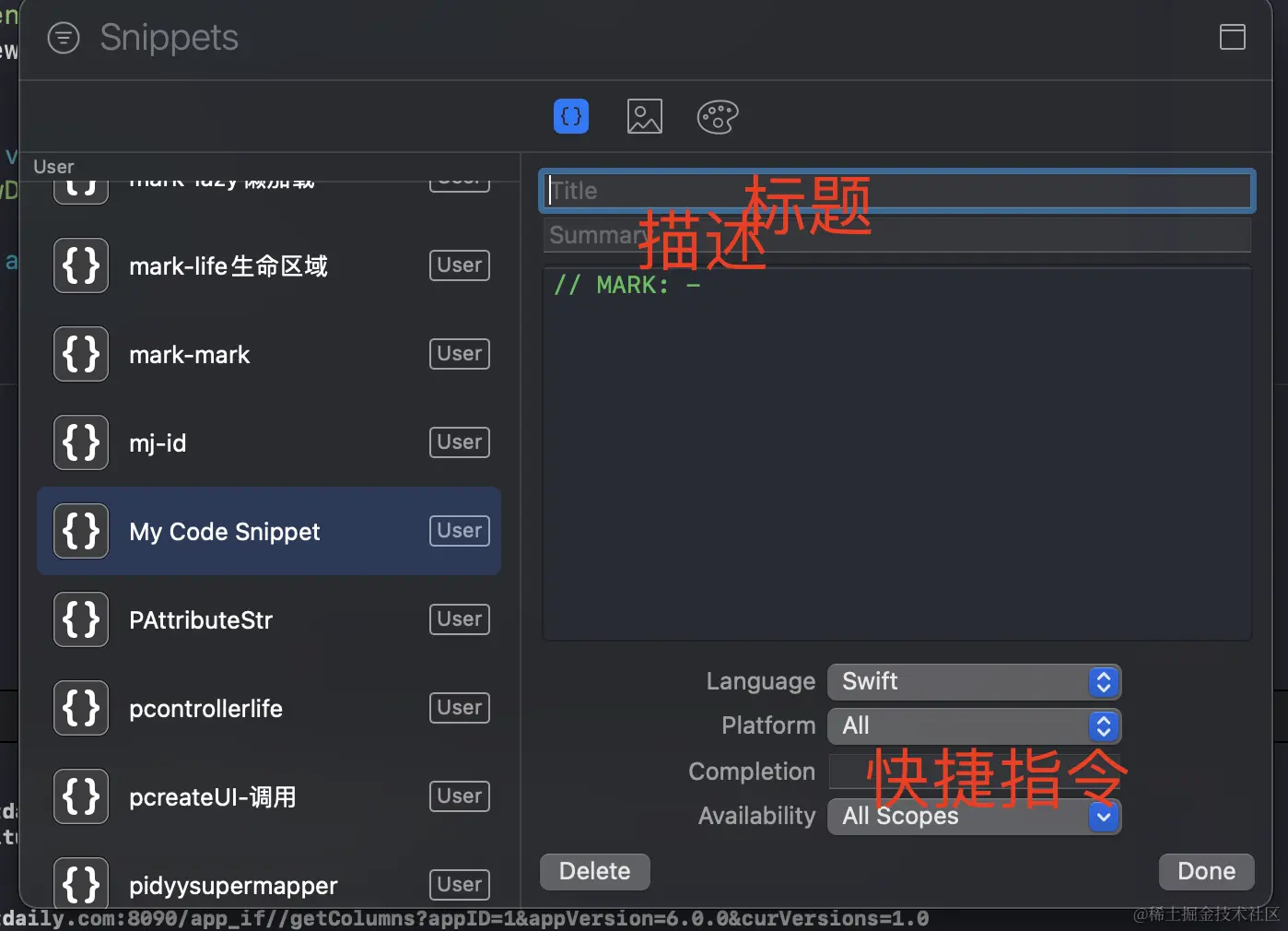
Task: Click the User section header
Action: pos(53,167)
